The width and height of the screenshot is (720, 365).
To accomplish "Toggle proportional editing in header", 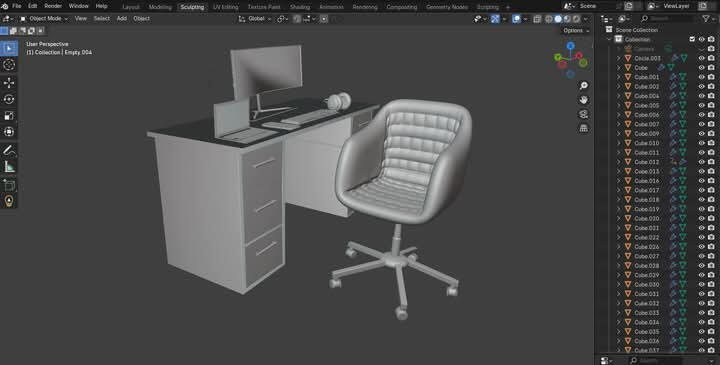I will pos(324,19).
